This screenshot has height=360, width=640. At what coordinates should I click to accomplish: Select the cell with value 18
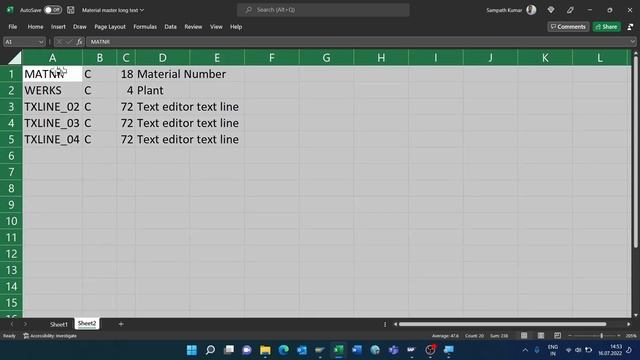tap(126, 74)
